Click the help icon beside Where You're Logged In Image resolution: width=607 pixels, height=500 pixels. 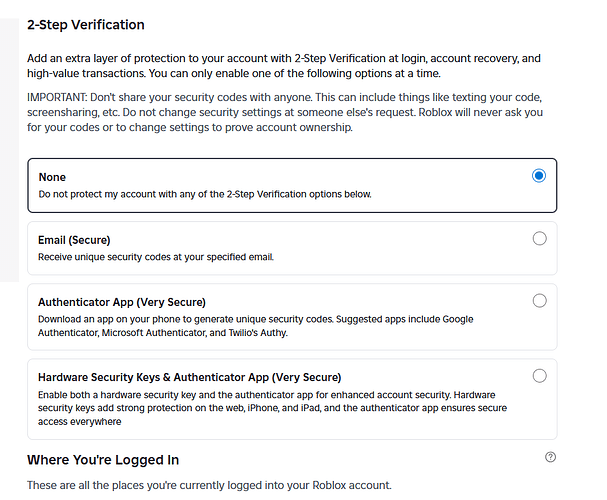click(x=550, y=457)
